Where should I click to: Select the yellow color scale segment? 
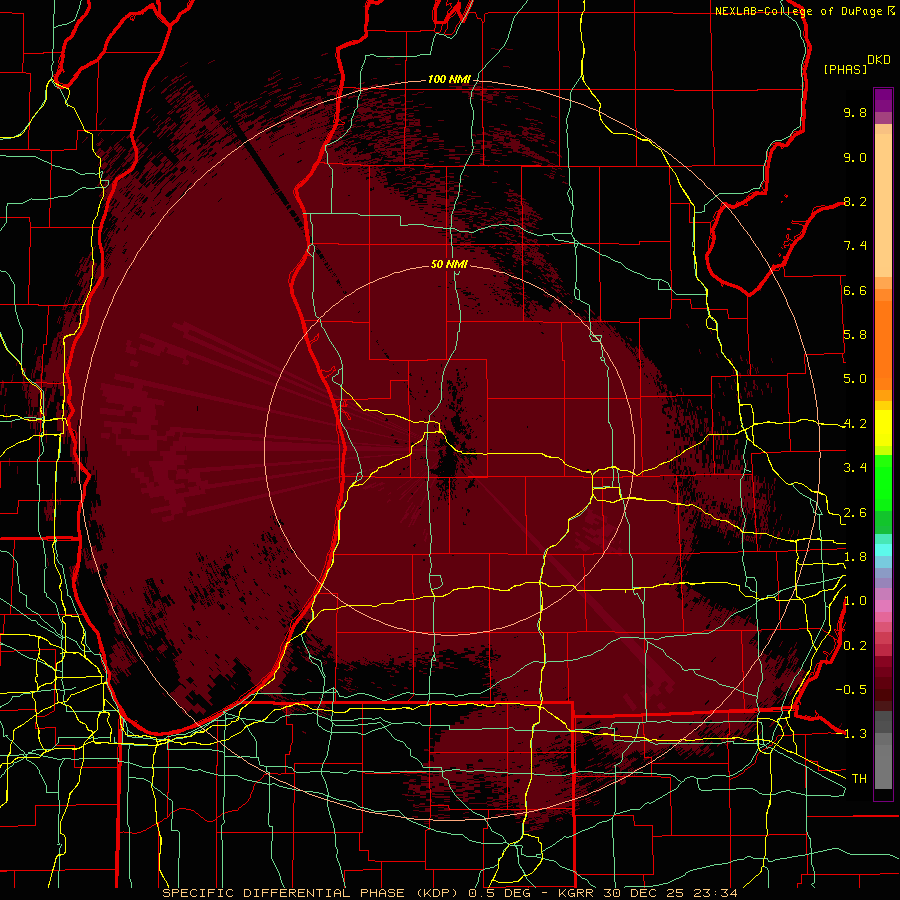[883, 428]
